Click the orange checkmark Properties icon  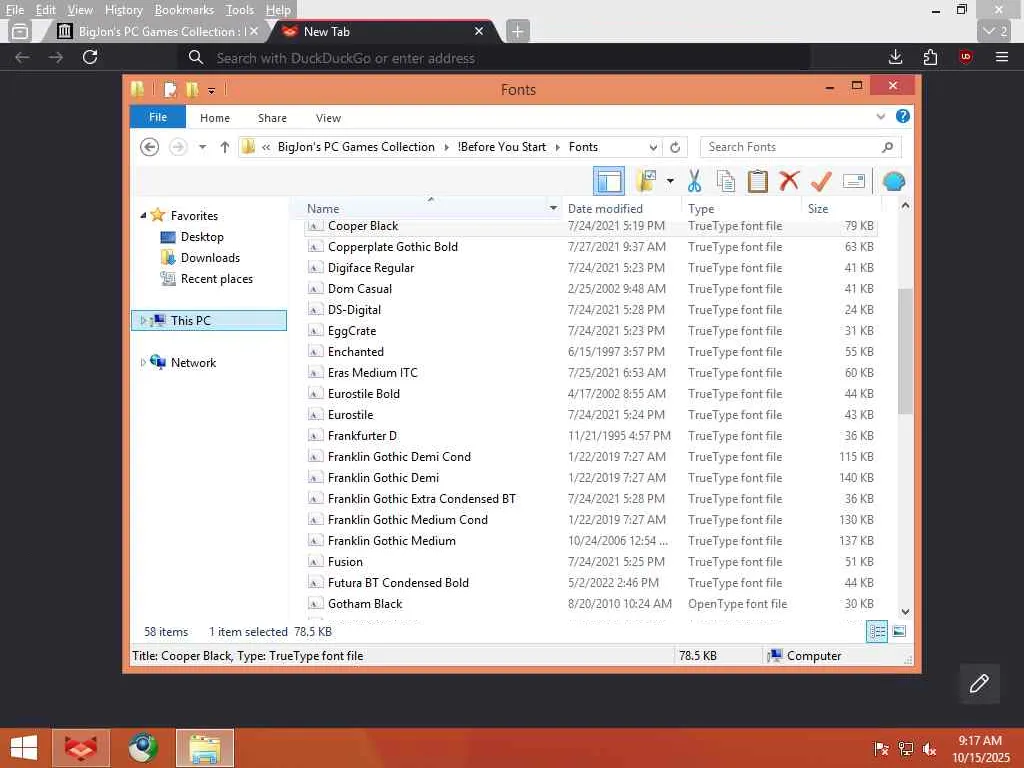[x=821, y=181]
